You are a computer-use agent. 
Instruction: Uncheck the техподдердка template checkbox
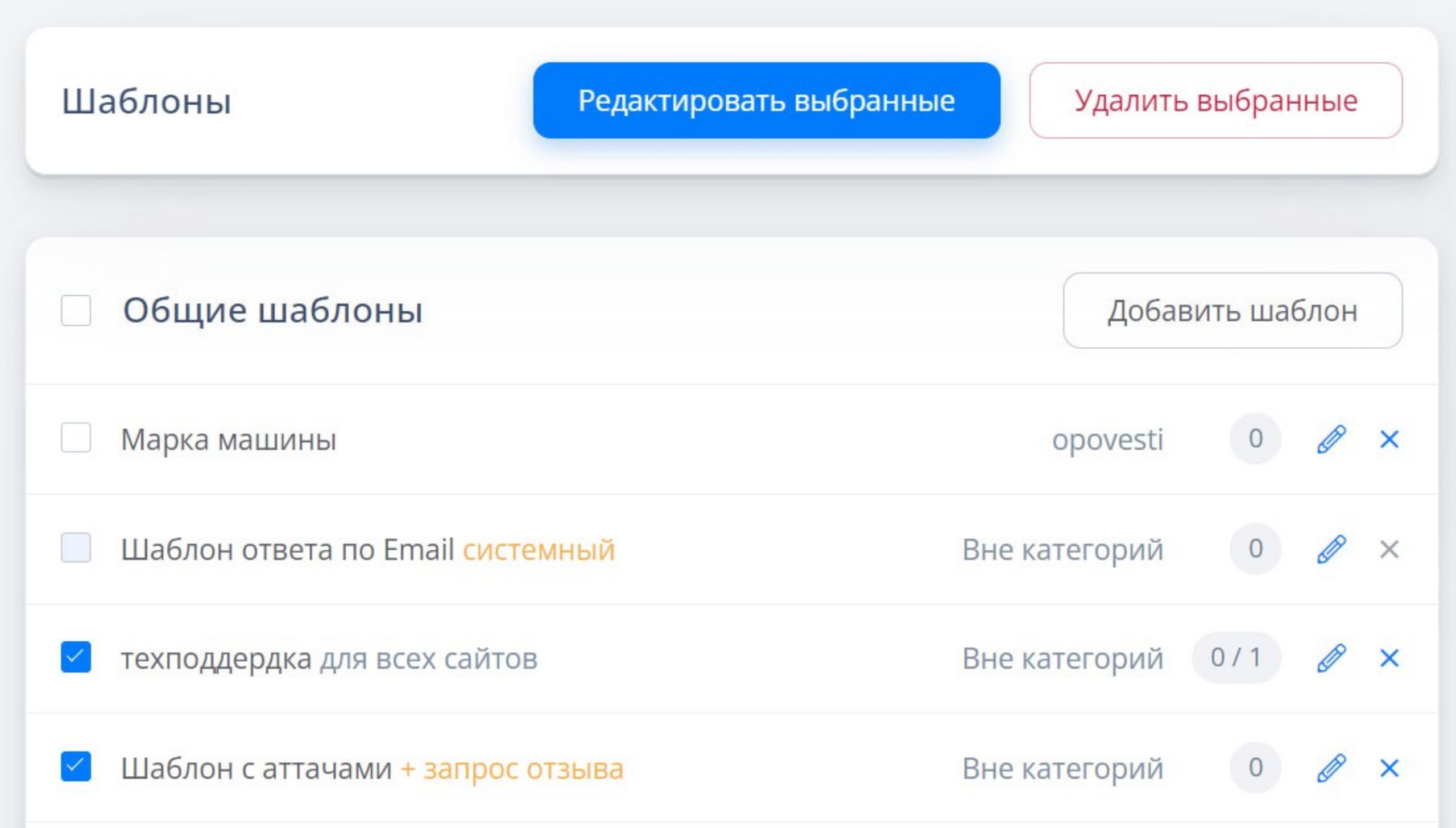pos(76,657)
